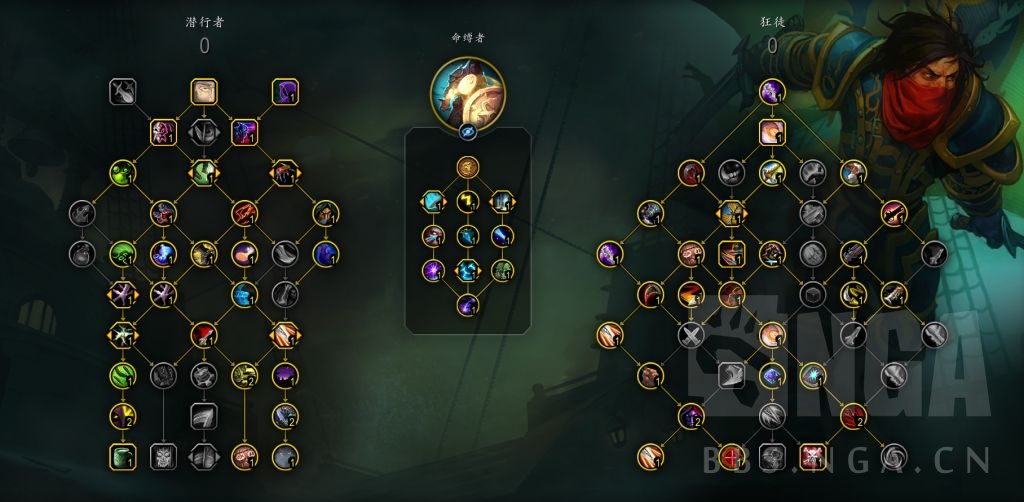Screen dimensions: 1024x502
Task: Click the gray swirl talent at the 狂徒 tree bottom
Action: (893, 457)
